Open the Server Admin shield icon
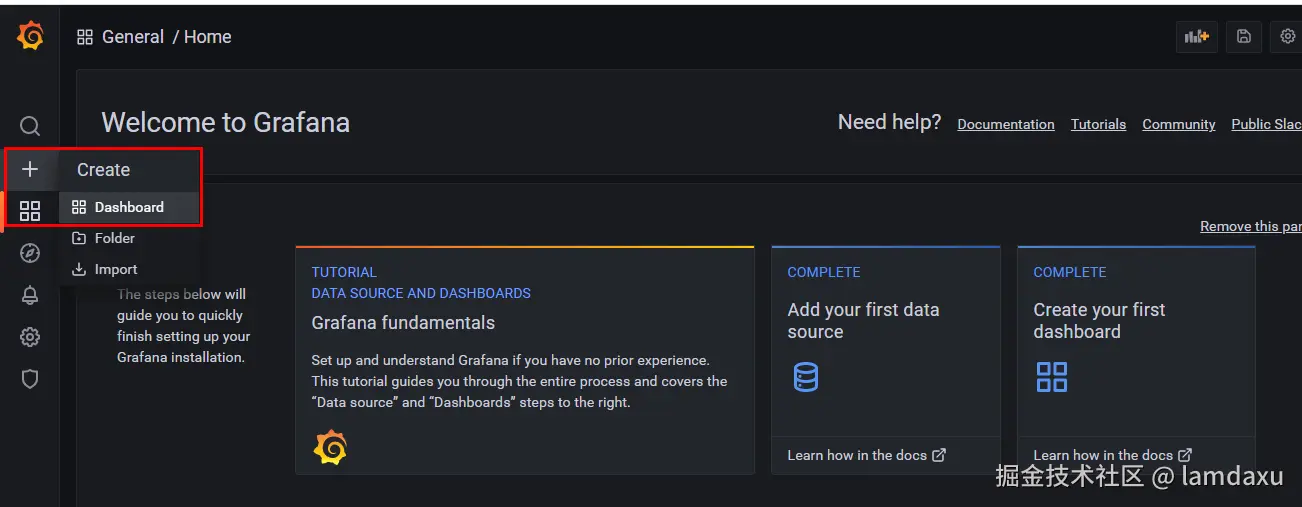1302x507 pixels. (x=30, y=379)
